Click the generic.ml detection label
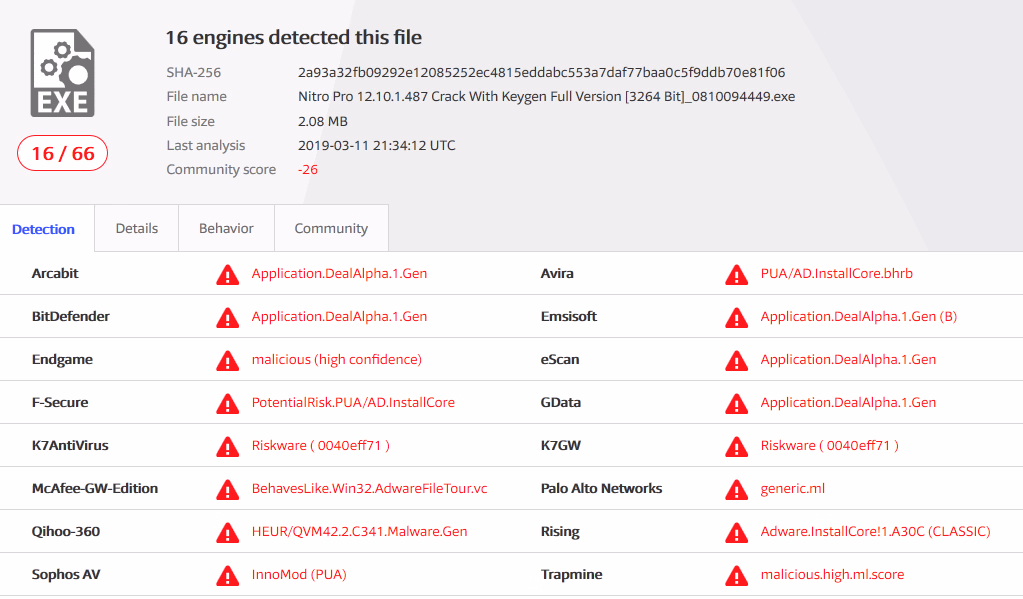 click(793, 489)
